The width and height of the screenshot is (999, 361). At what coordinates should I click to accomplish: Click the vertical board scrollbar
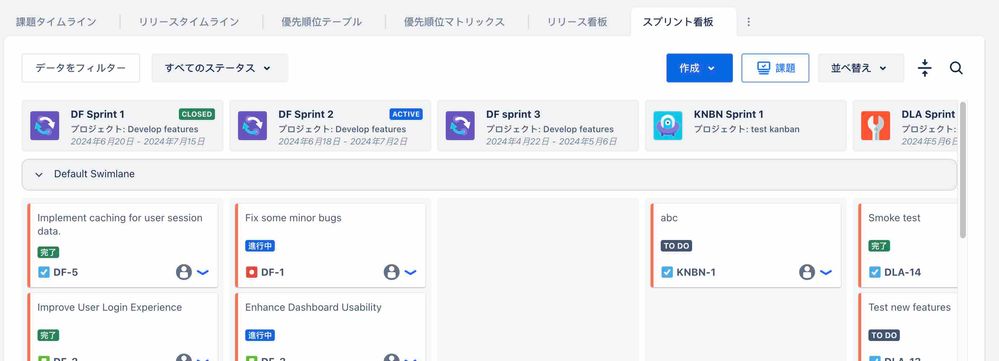(x=962, y=169)
